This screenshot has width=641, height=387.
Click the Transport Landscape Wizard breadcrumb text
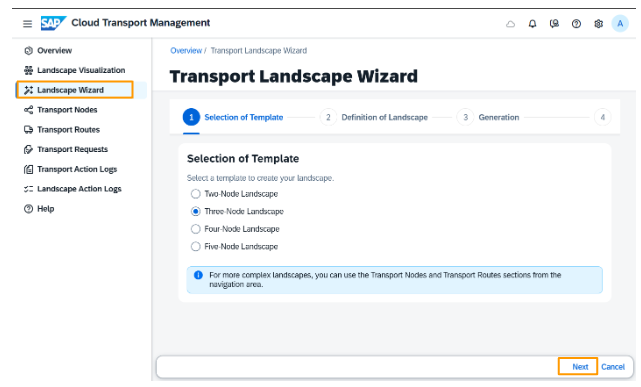coord(259,51)
